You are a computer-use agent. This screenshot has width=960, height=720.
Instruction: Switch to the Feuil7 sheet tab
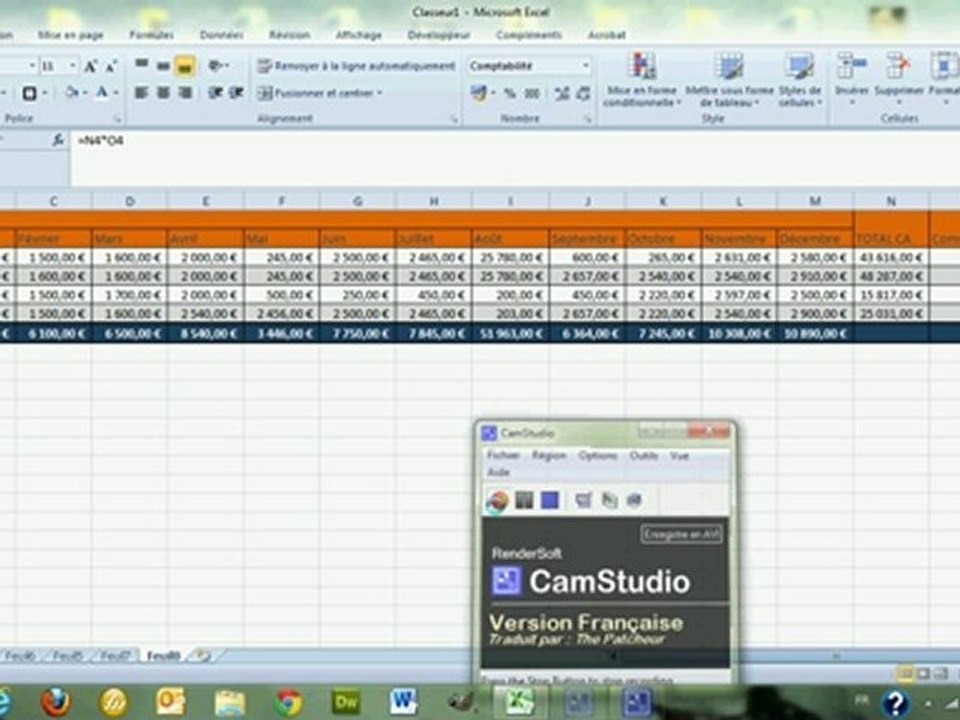115,656
